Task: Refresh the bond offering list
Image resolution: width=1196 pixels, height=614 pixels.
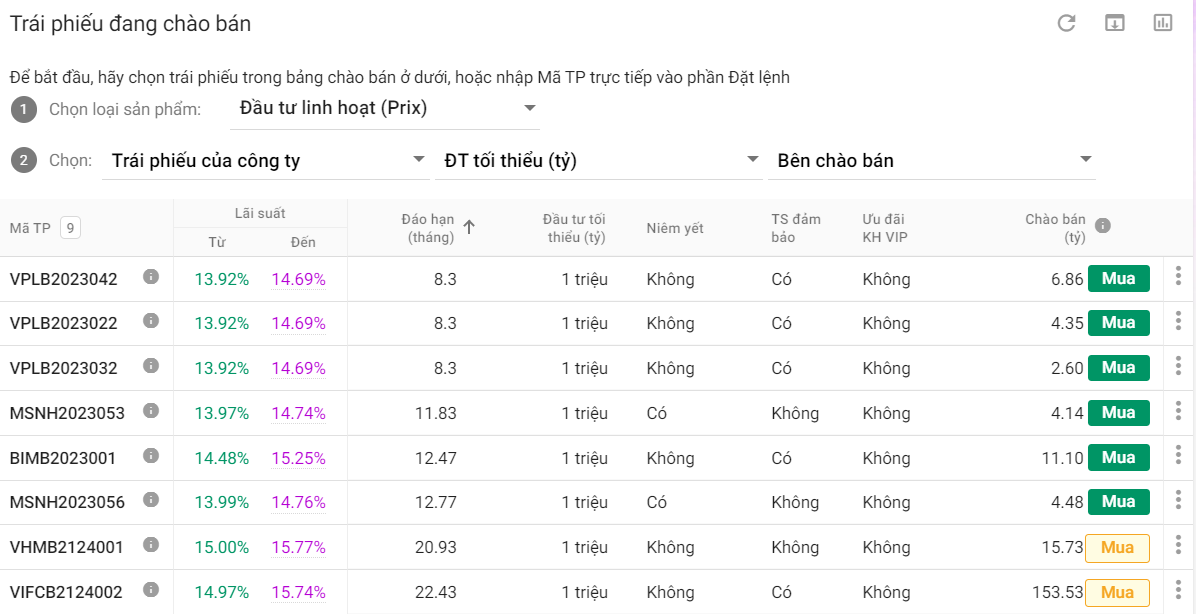Action: pos(1066,24)
